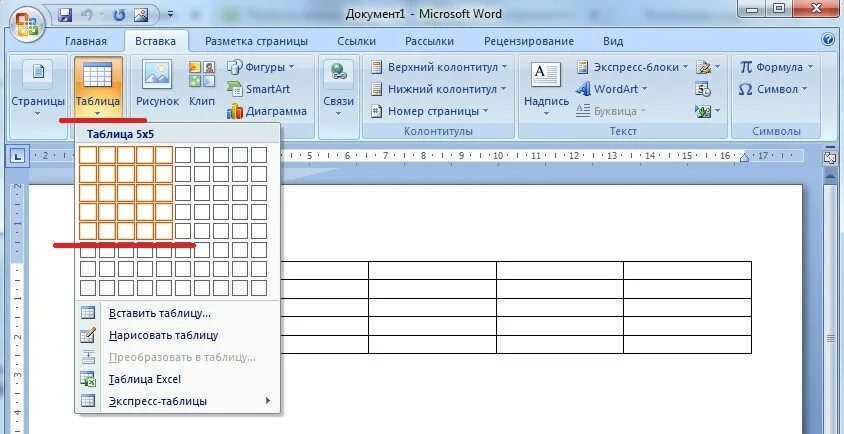Open the Нижний колонтитул dropdown
This screenshot has height=434, width=844.
pyautogui.click(x=439, y=89)
